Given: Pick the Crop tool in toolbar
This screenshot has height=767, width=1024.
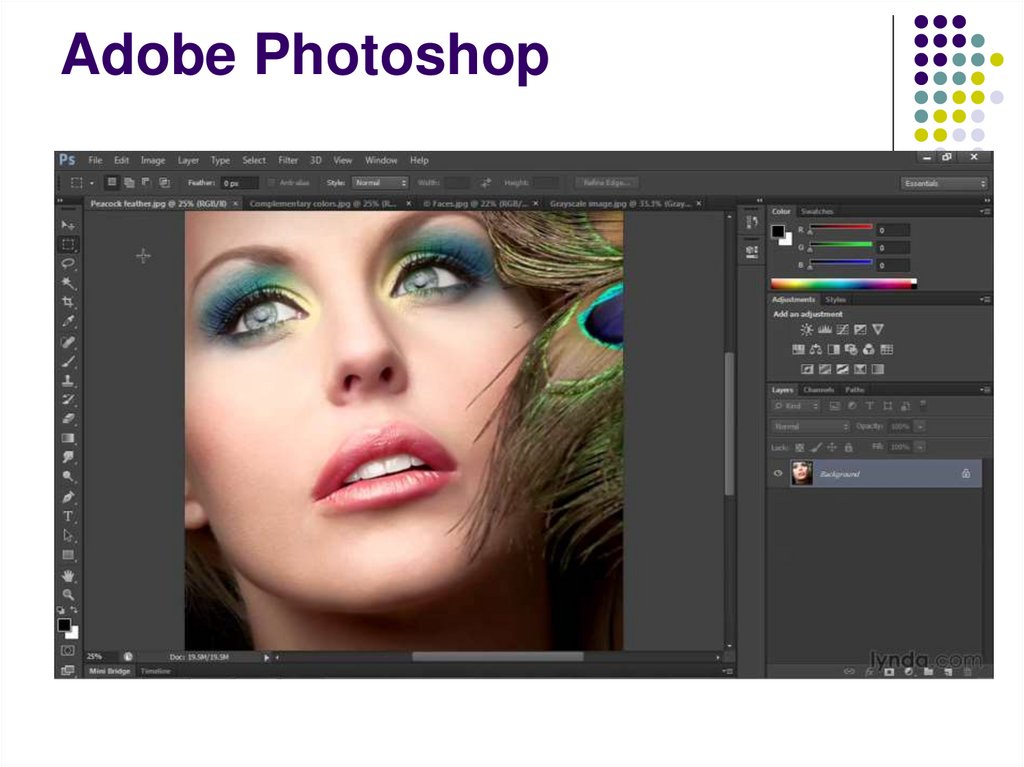Looking at the screenshot, I should coord(68,302).
